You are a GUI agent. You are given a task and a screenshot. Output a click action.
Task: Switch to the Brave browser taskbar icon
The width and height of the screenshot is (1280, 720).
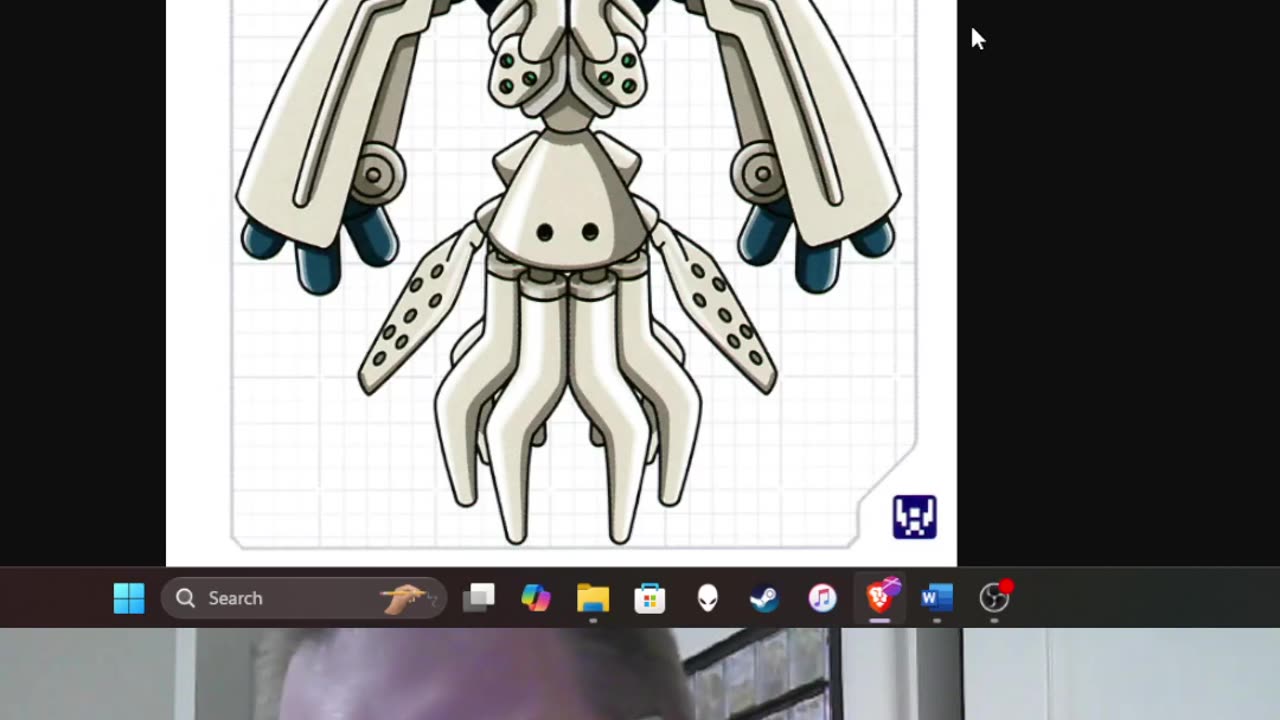point(880,598)
